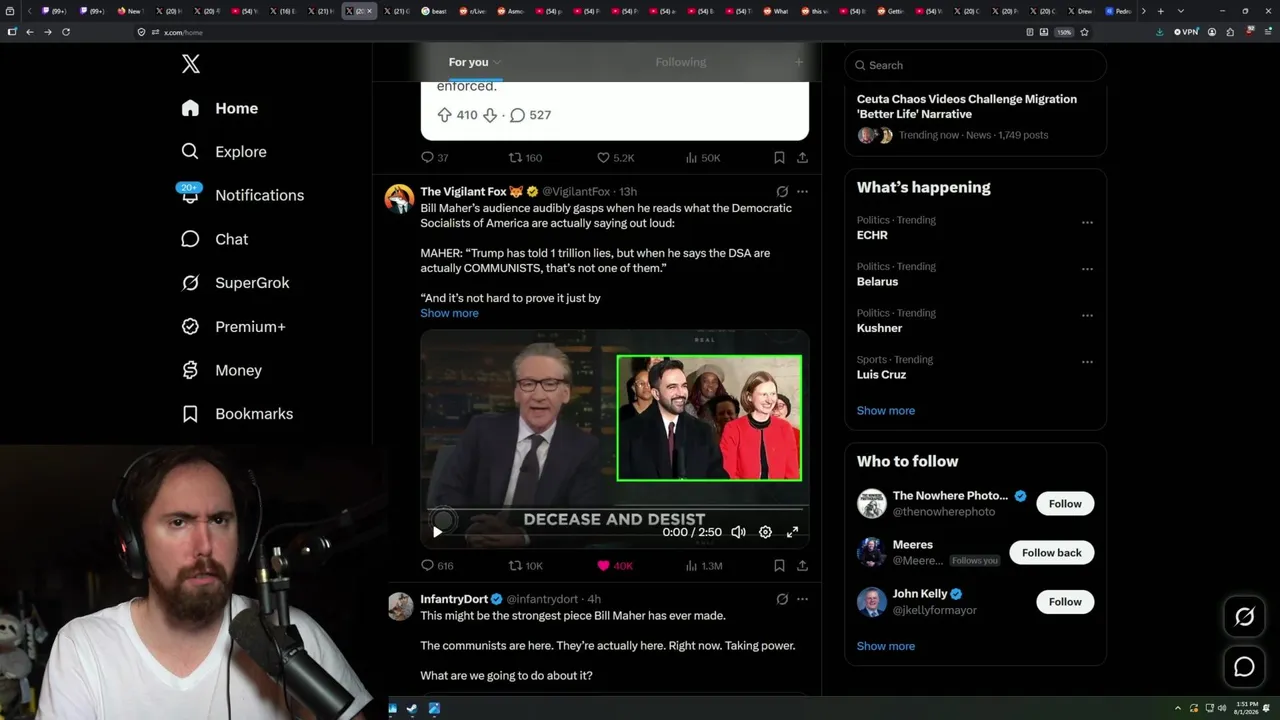Image resolution: width=1280 pixels, height=720 pixels.
Task: Add a new timeline tab with plus
Action: (x=798, y=62)
